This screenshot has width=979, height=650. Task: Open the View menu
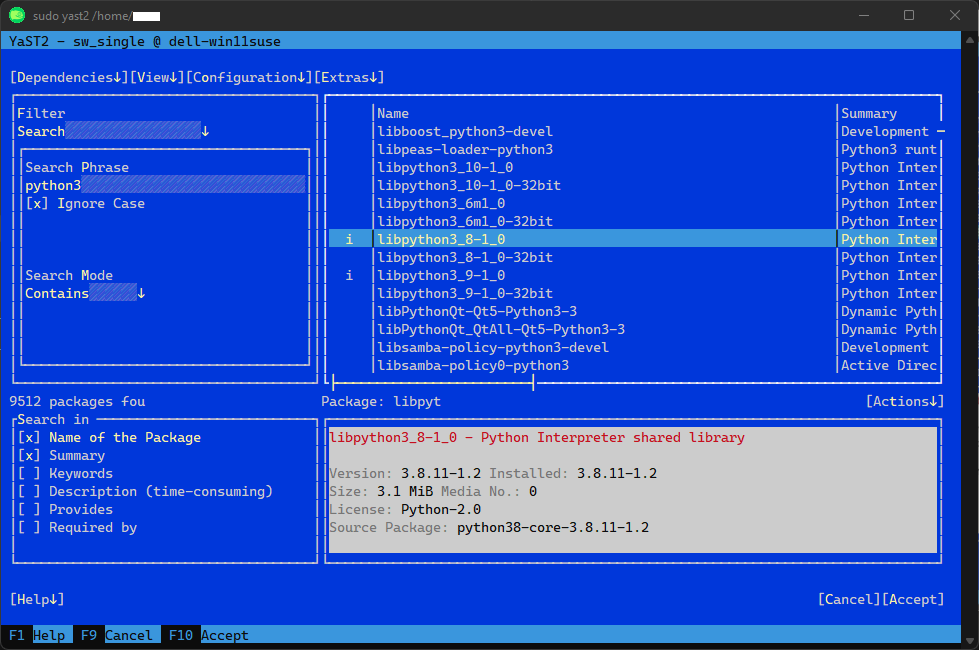pyautogui.click(x=157, y=77)
